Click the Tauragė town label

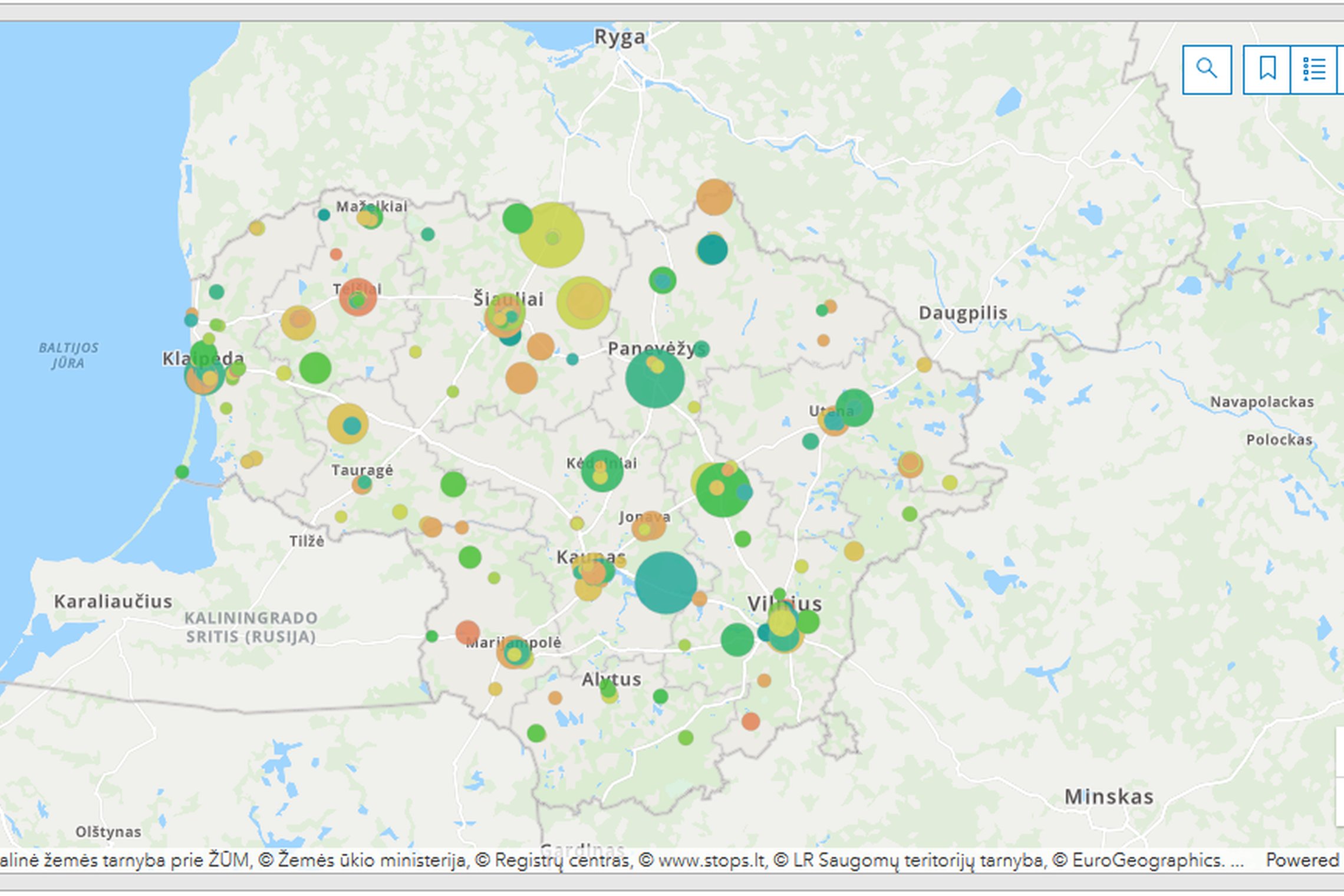pos(362,470)
